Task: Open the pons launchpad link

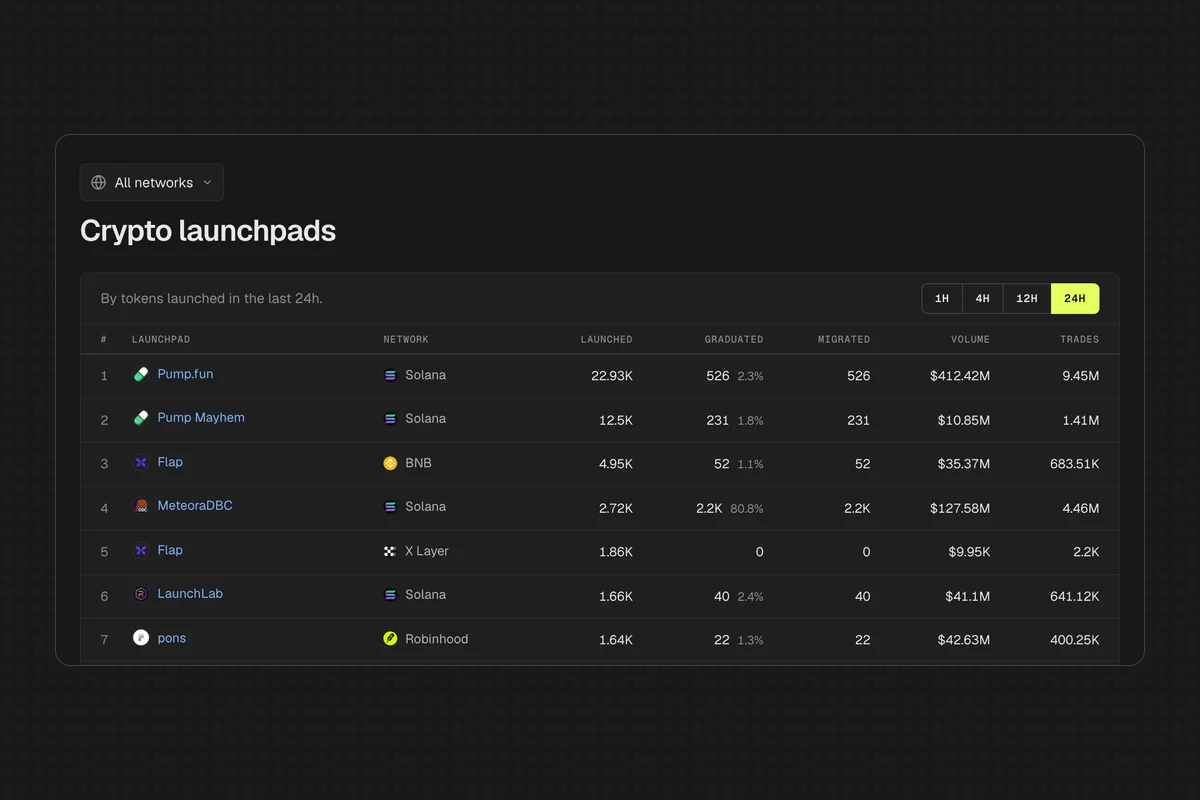Action: 172,638
